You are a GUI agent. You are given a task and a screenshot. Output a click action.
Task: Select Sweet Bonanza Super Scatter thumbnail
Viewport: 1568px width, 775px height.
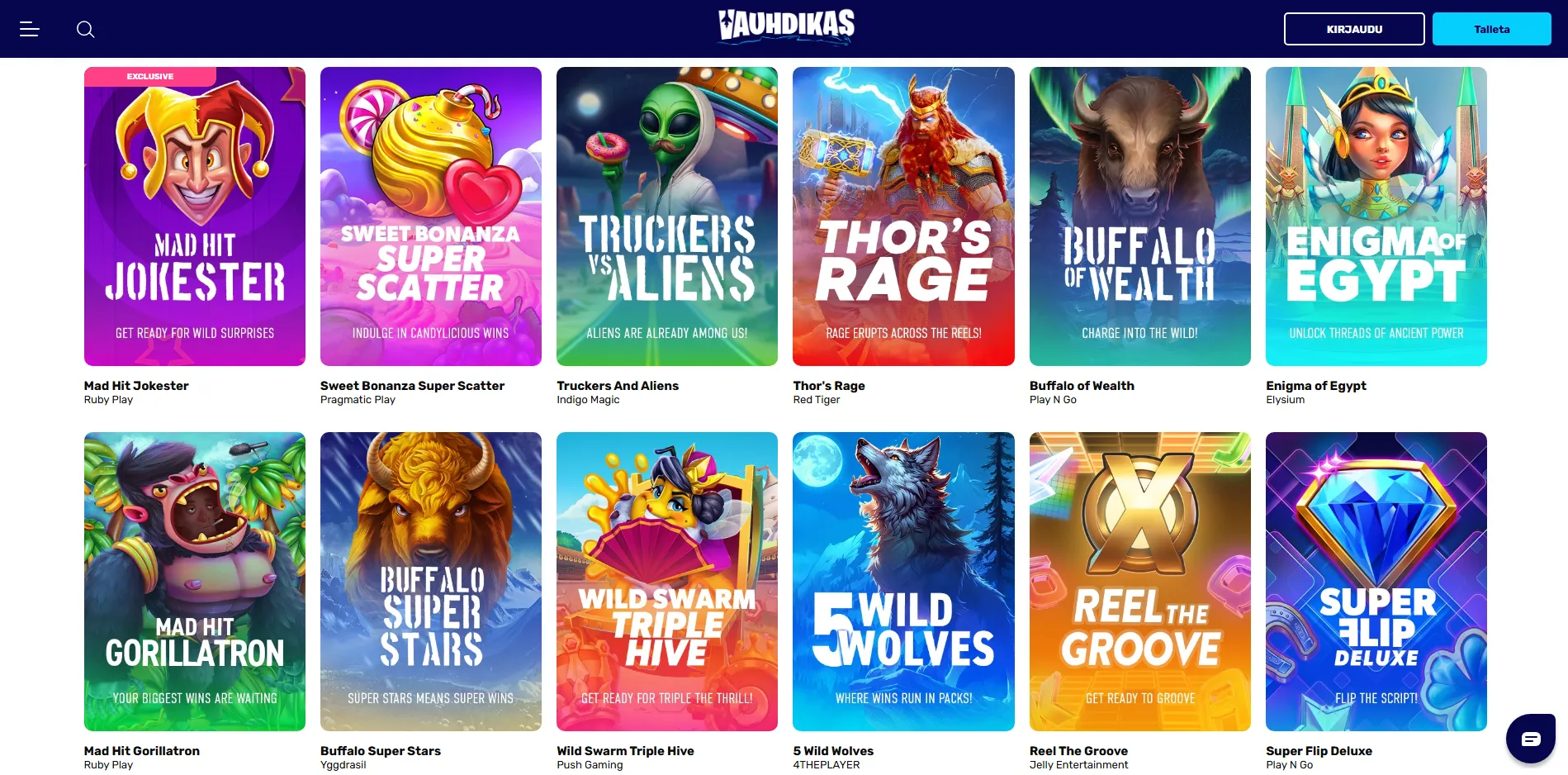(x=431, y=216)
